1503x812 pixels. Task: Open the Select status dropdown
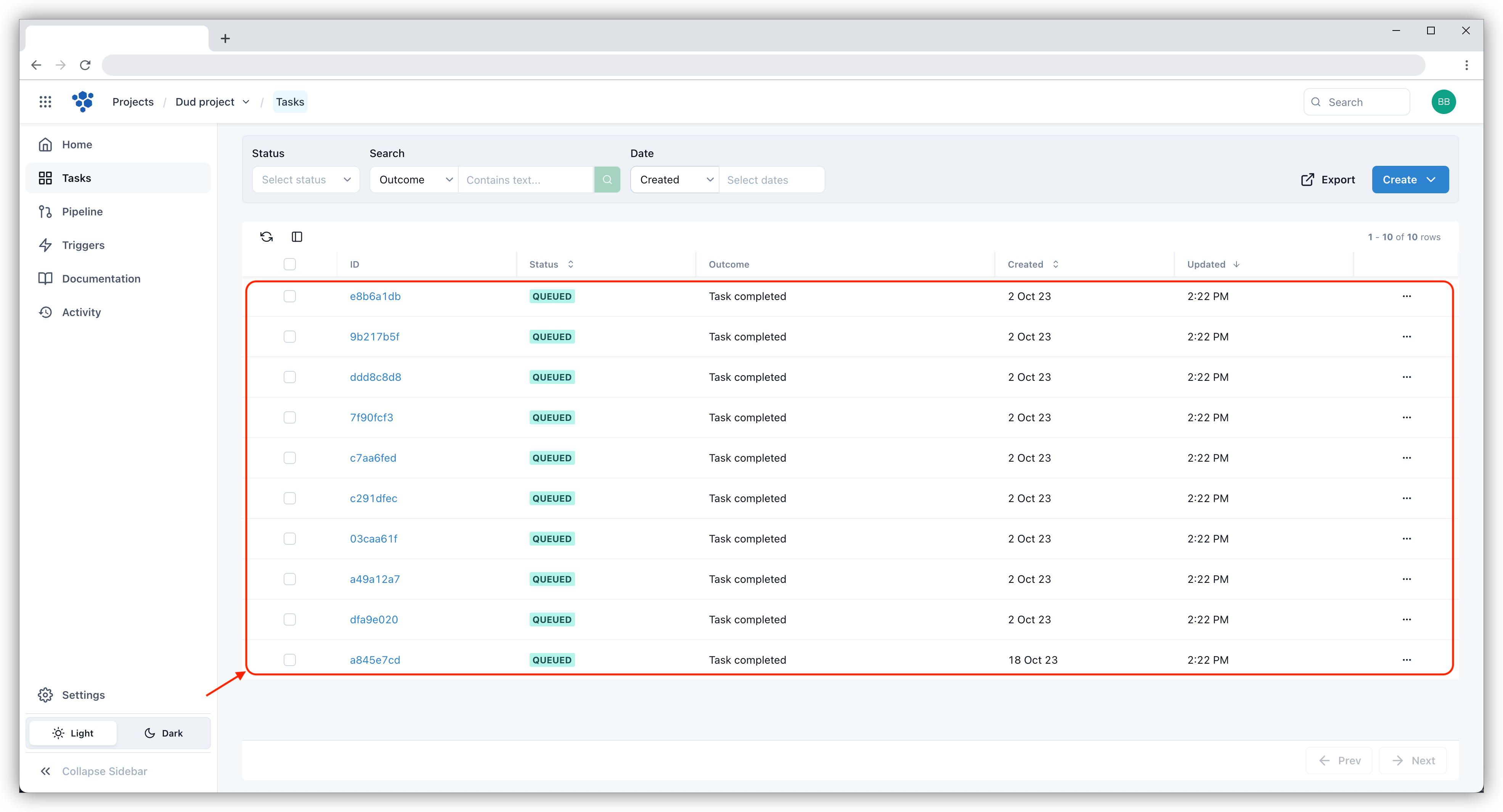306,179
